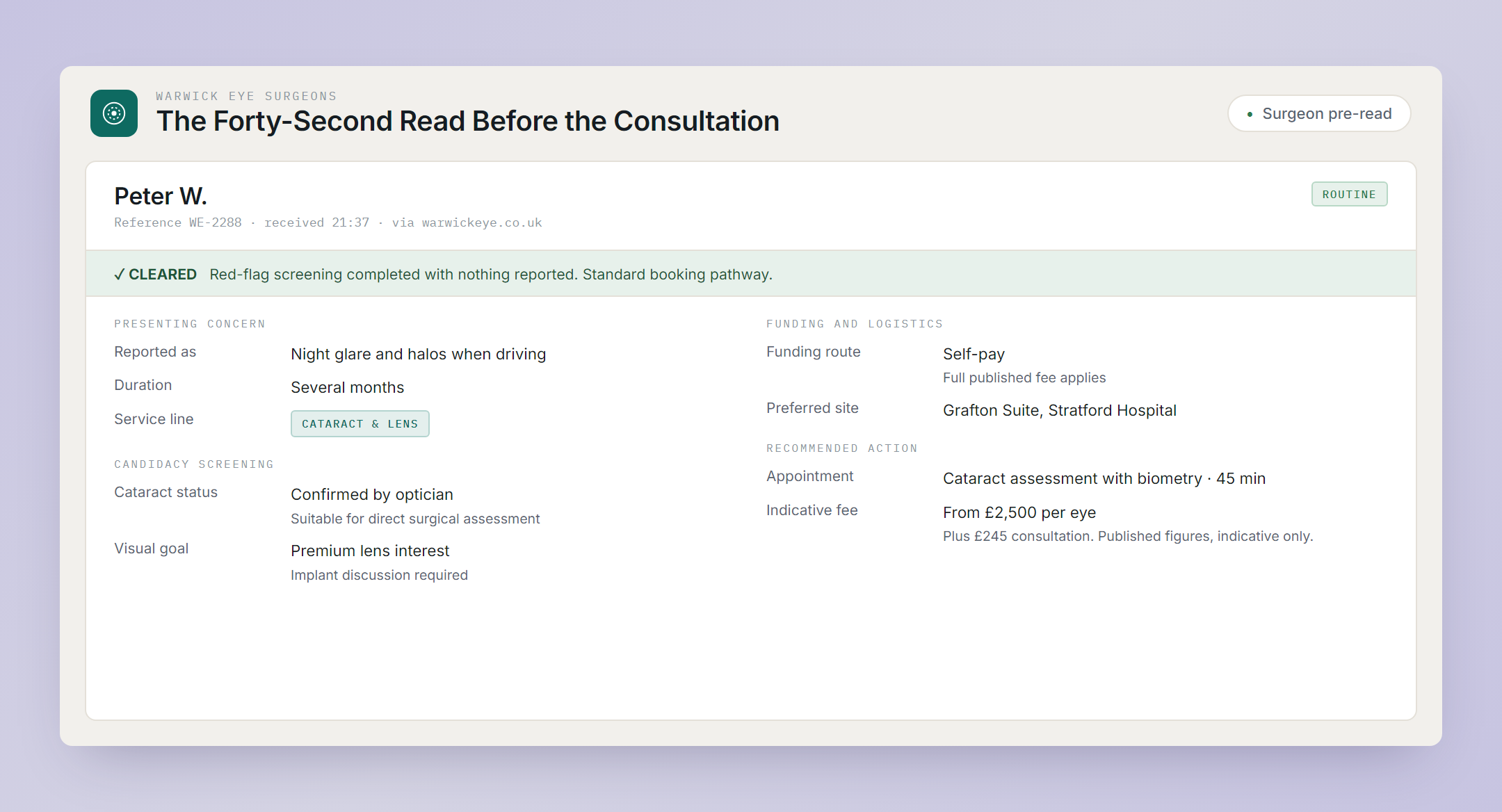1502x812 pixels.
Task: Click the WARWICK EYE SURGEONS header label
Action: click(246, 96)
